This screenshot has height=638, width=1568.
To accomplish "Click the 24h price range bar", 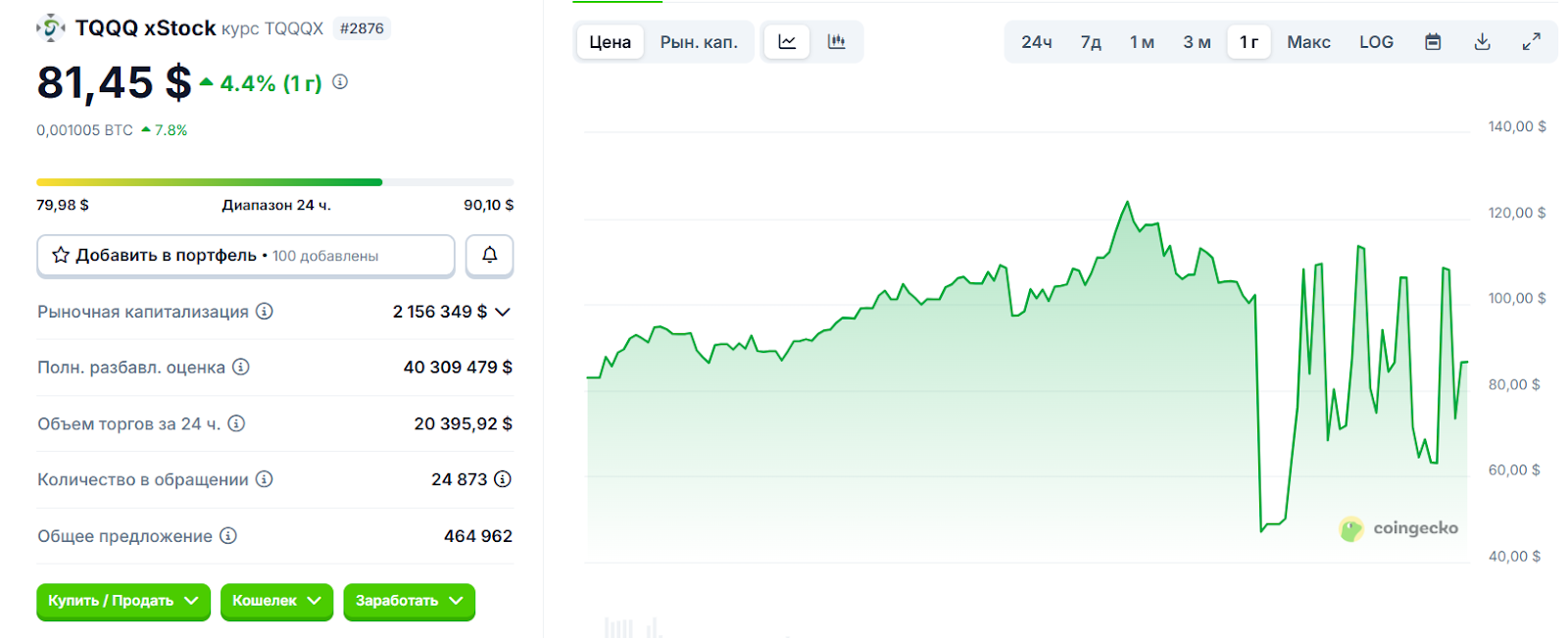I will (x=274, y=182).
